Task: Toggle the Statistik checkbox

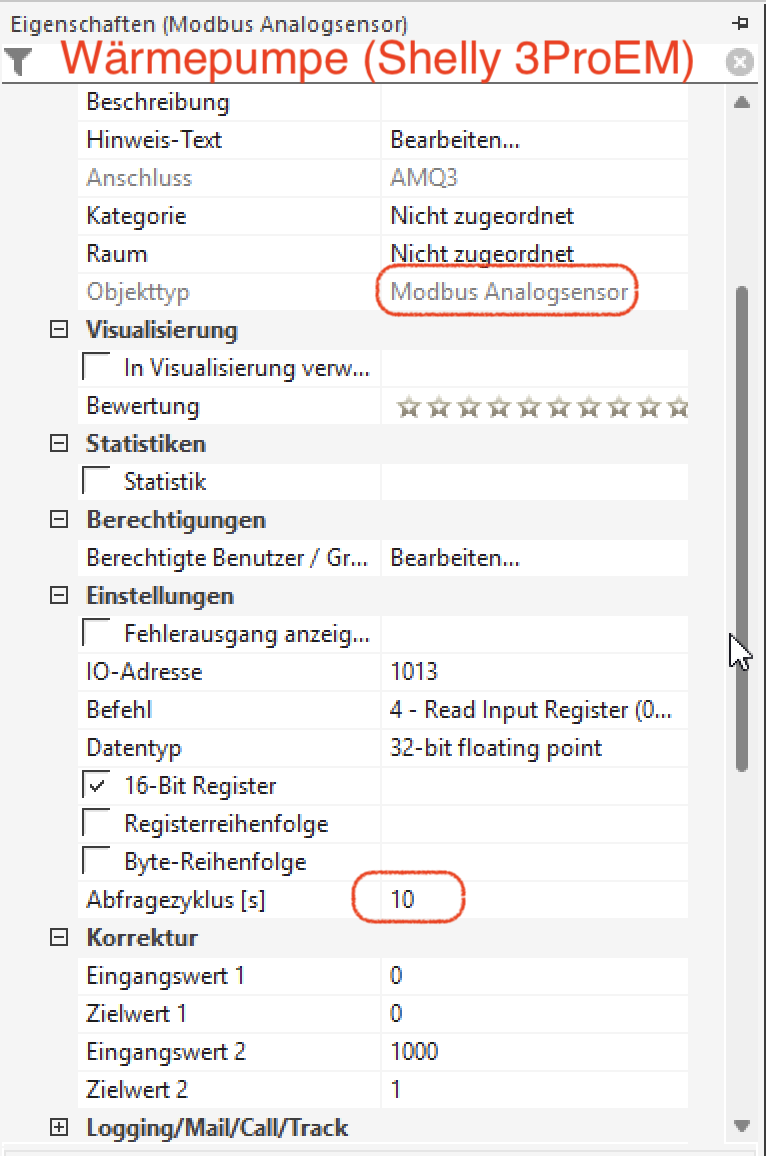Action: coord(98,482)
